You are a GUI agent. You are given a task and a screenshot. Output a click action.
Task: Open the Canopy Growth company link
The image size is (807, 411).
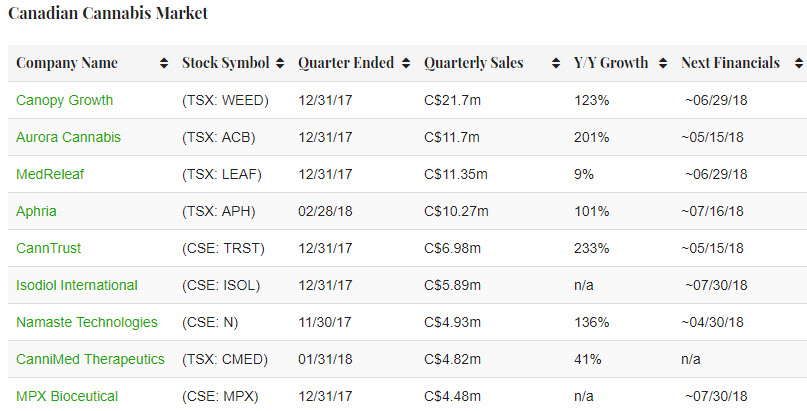[x=64, y=100]
